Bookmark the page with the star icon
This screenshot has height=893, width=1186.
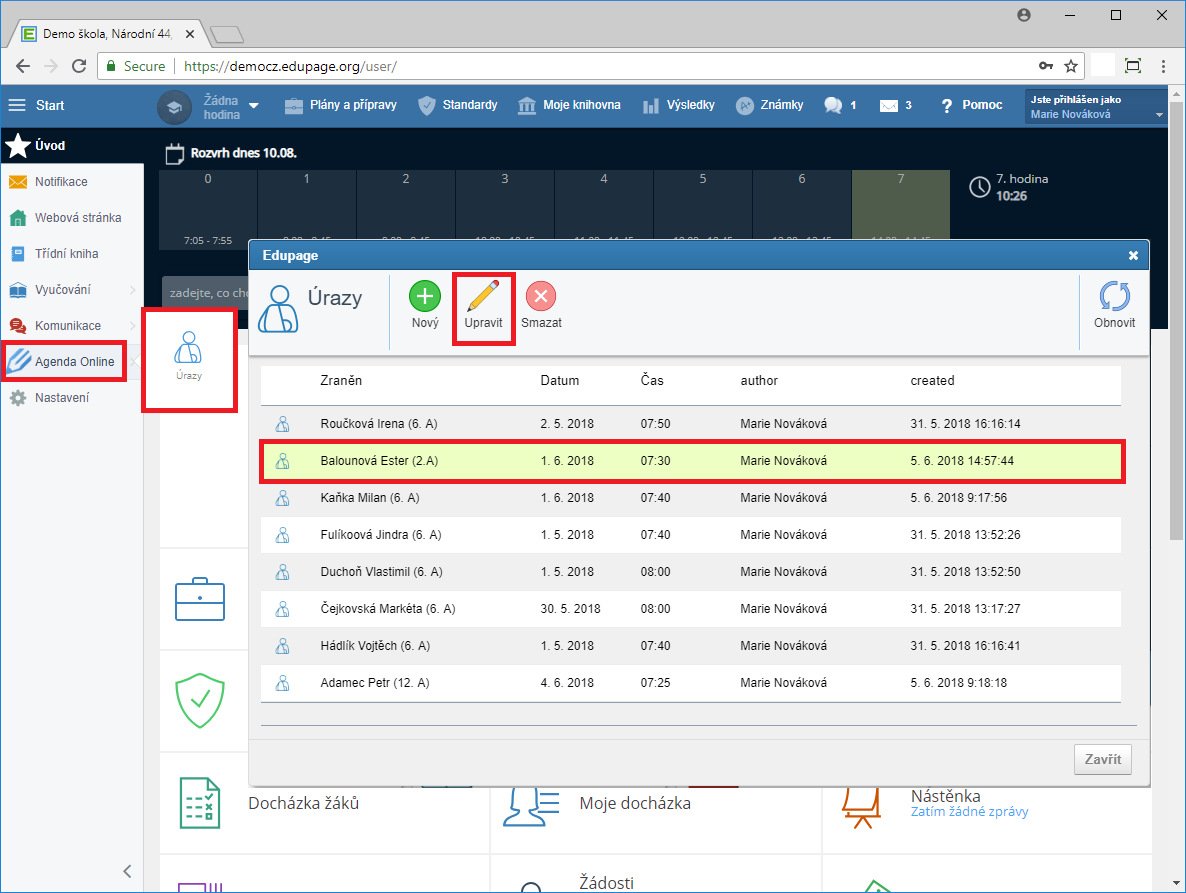(1071, 67)
